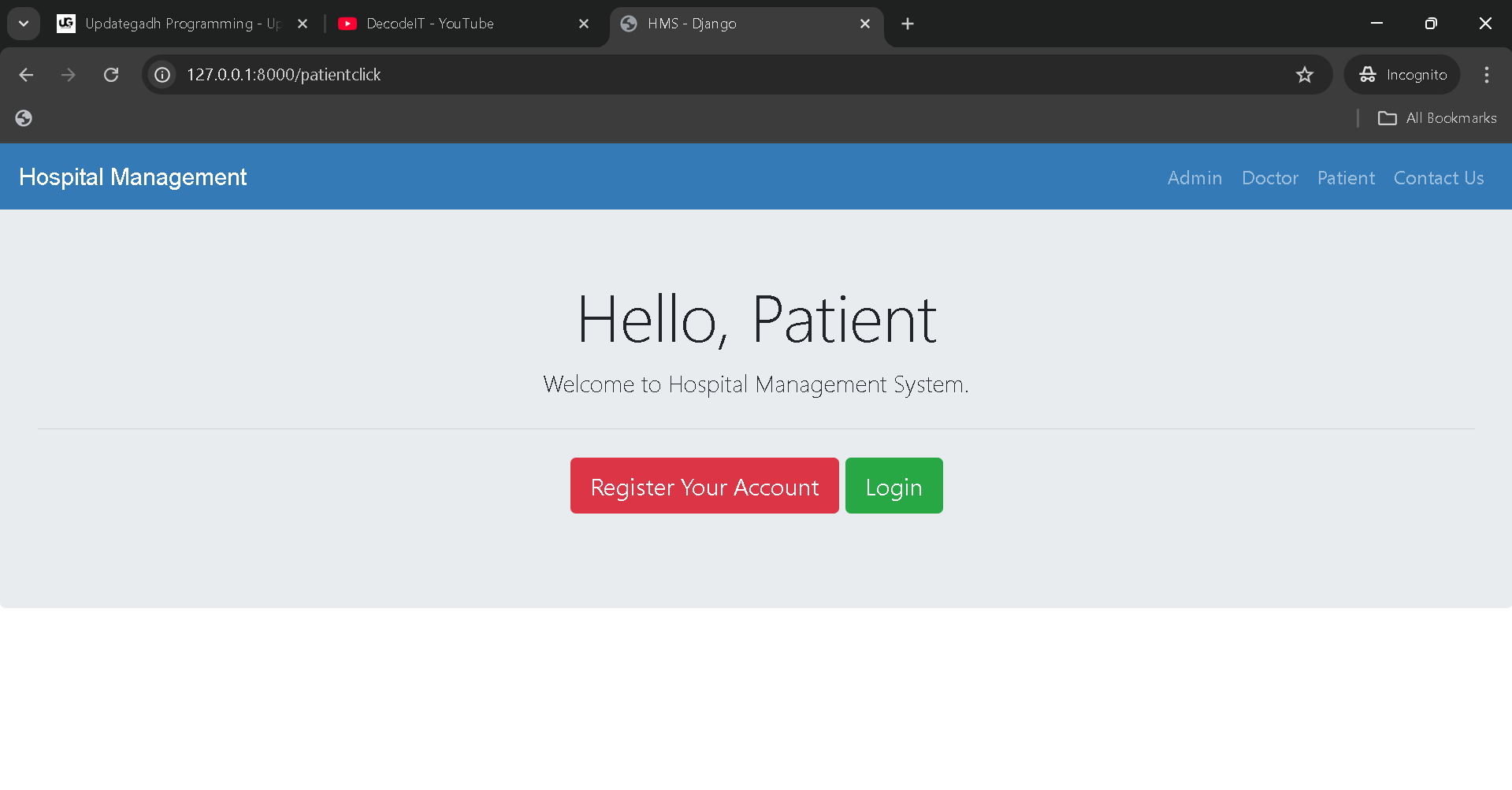Click the site information icon in address bar
1512x790 pixels.
(162, 75)
